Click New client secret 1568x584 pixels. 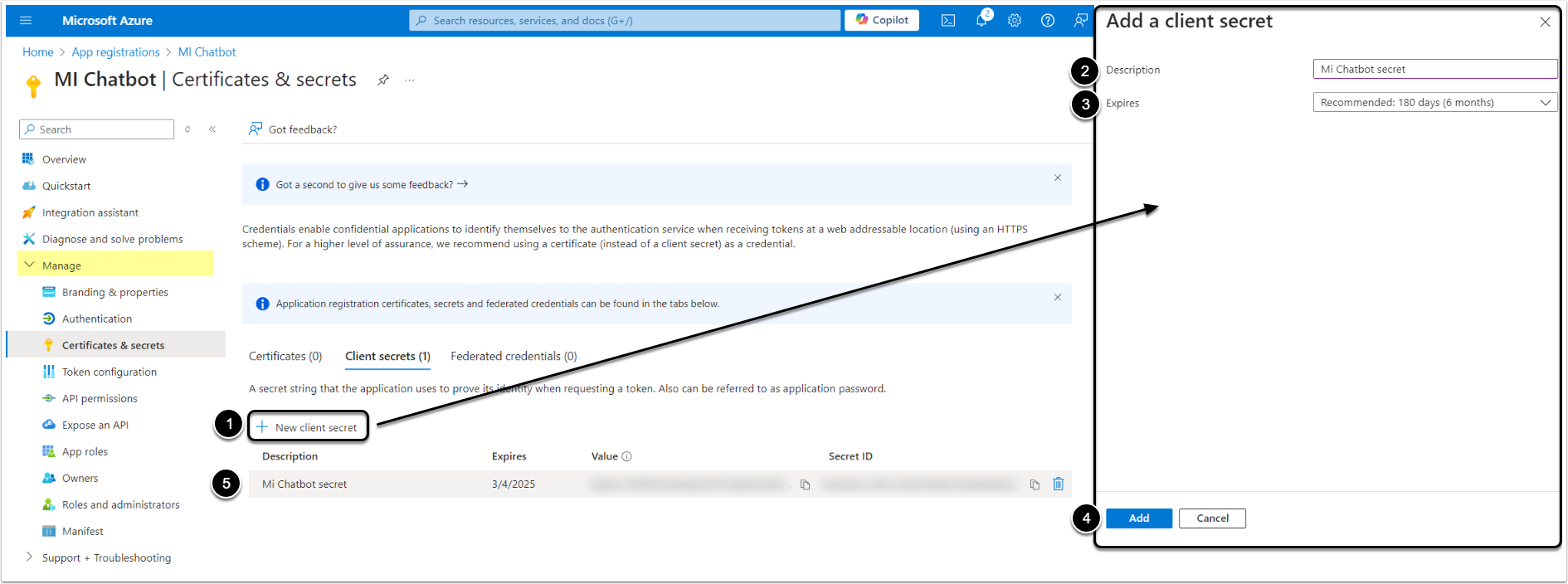click(308, 427)
